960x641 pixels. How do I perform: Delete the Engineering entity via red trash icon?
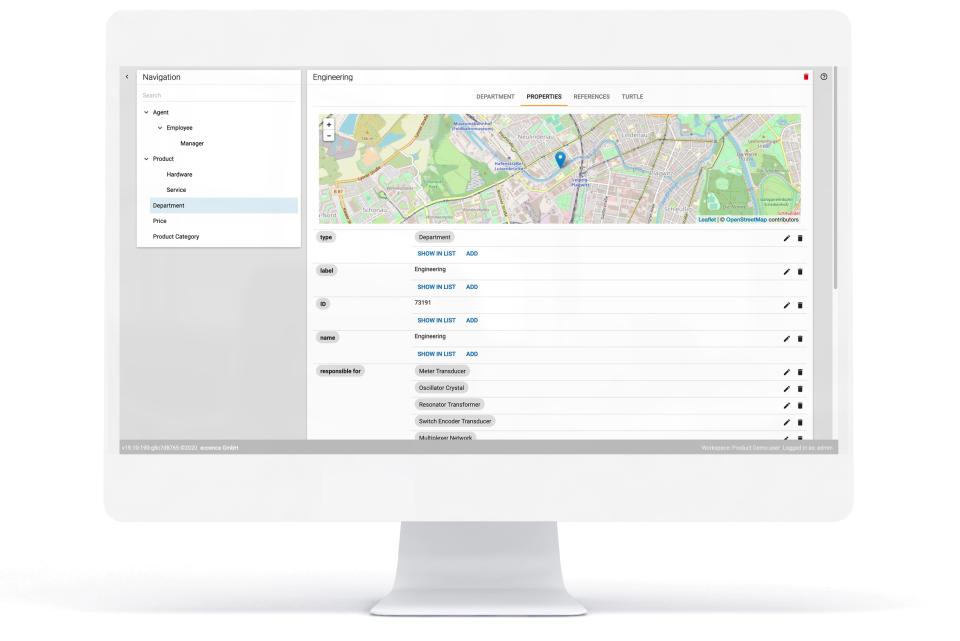[806, 76]
